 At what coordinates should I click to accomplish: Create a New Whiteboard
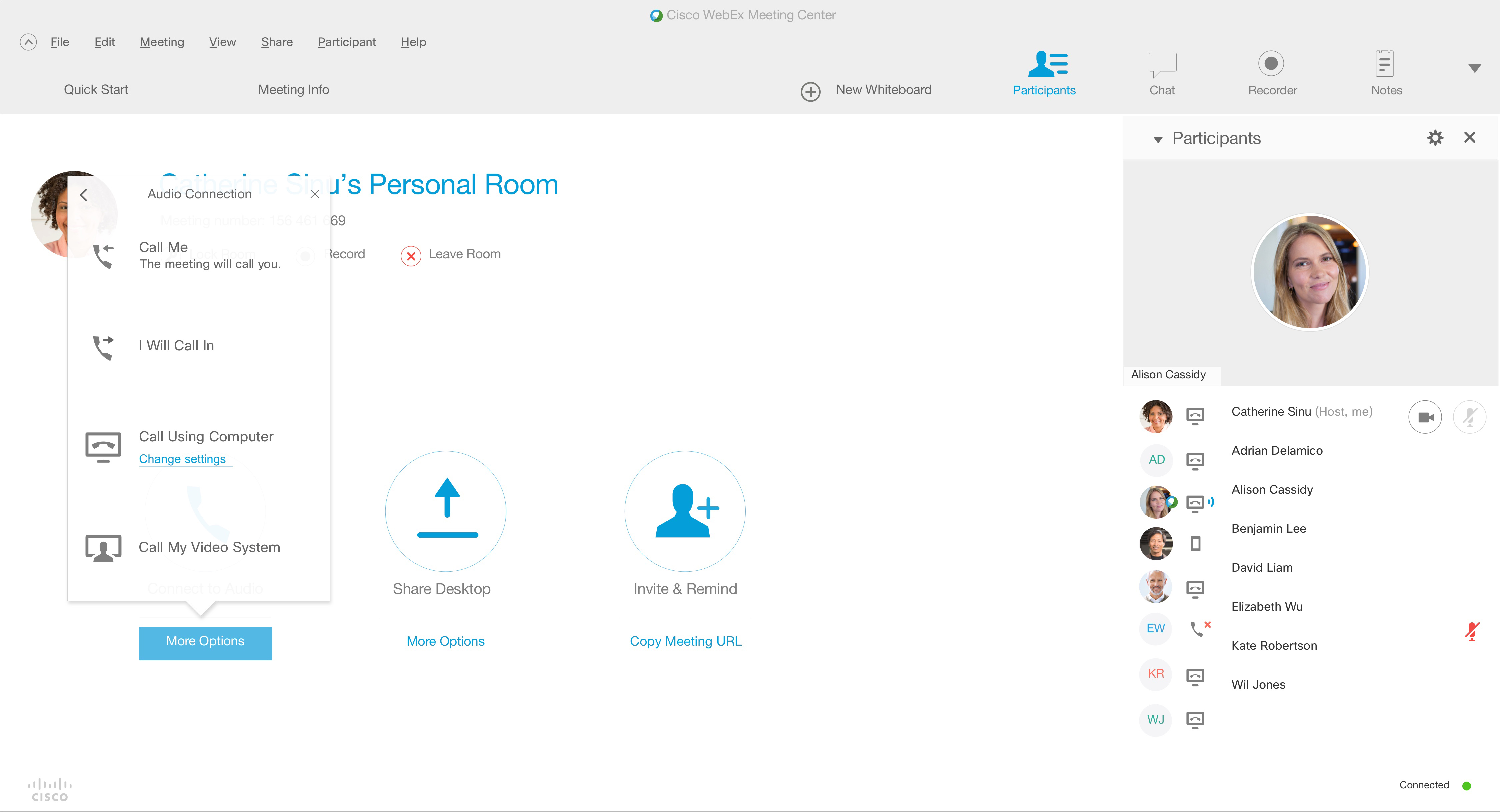pos(811,91)
